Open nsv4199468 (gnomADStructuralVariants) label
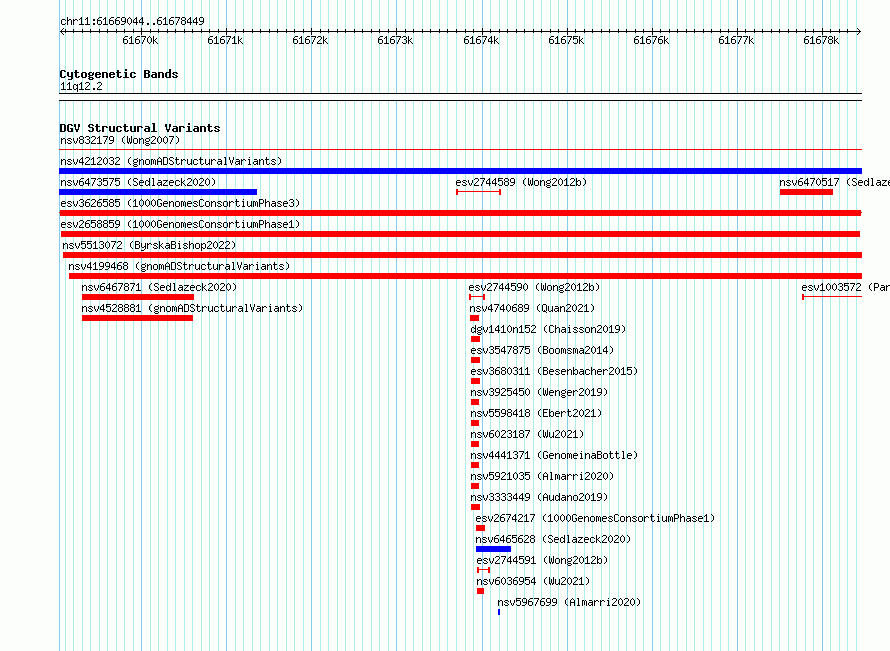890x651 pixels. point(179,266)
